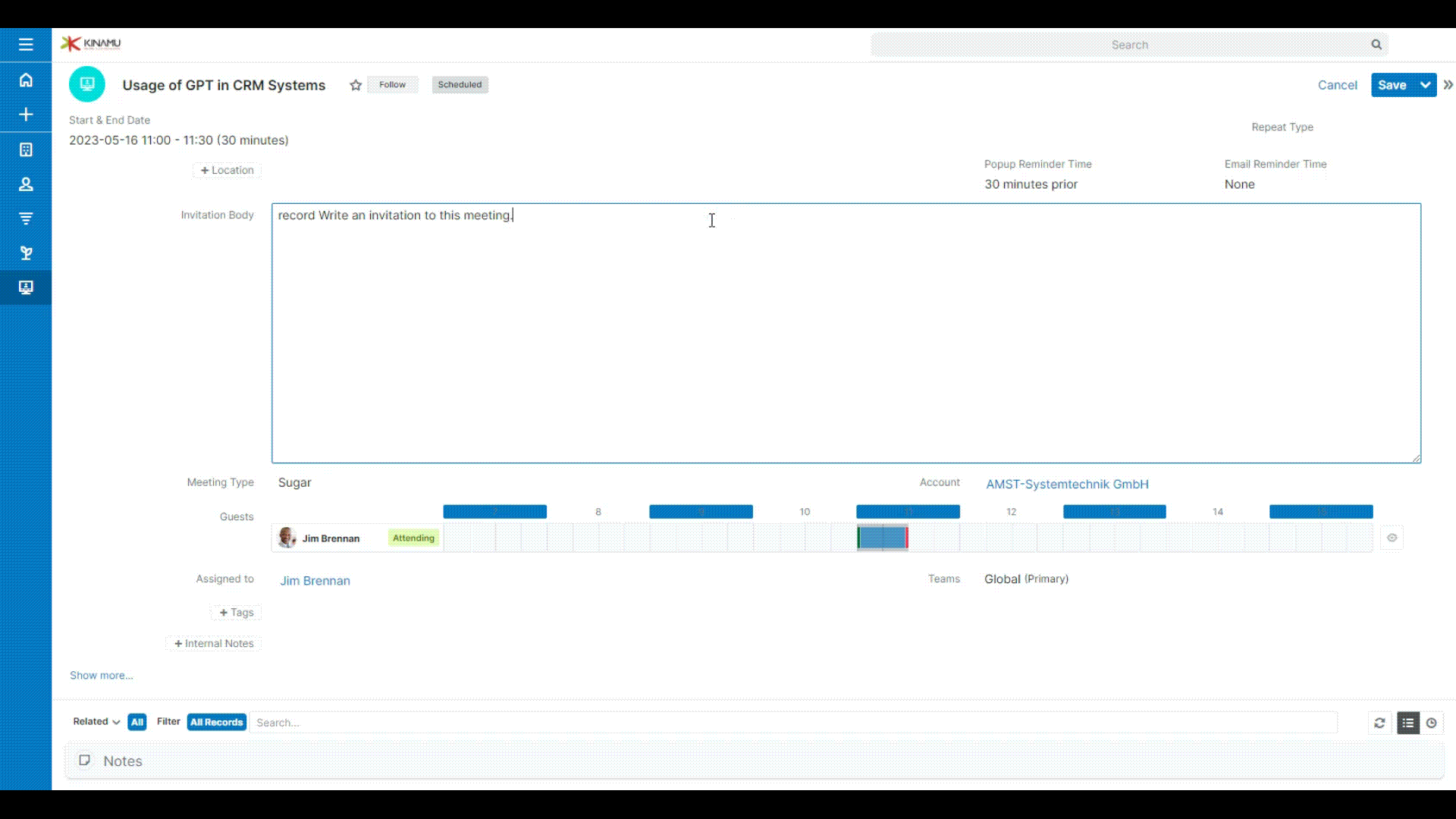Refresh the related records list
This screenshot has width=1456, height=819.
pyautogui.click(x=1379, y=723)
